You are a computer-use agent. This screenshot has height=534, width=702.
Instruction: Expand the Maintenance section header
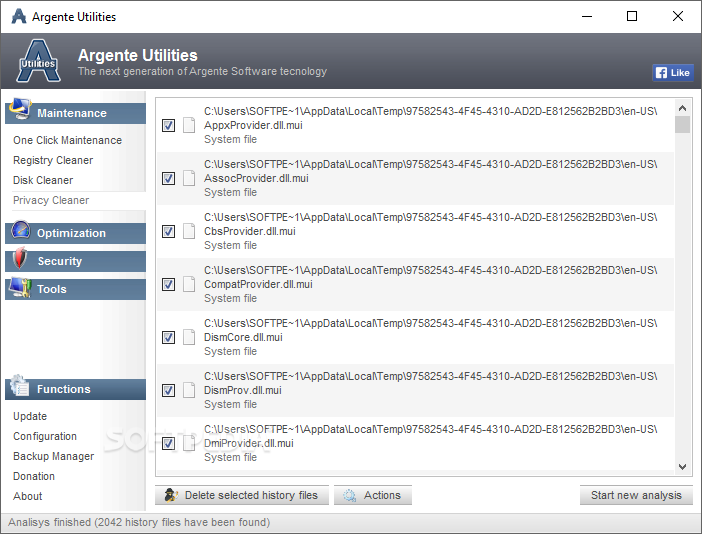tap(75, 113)
